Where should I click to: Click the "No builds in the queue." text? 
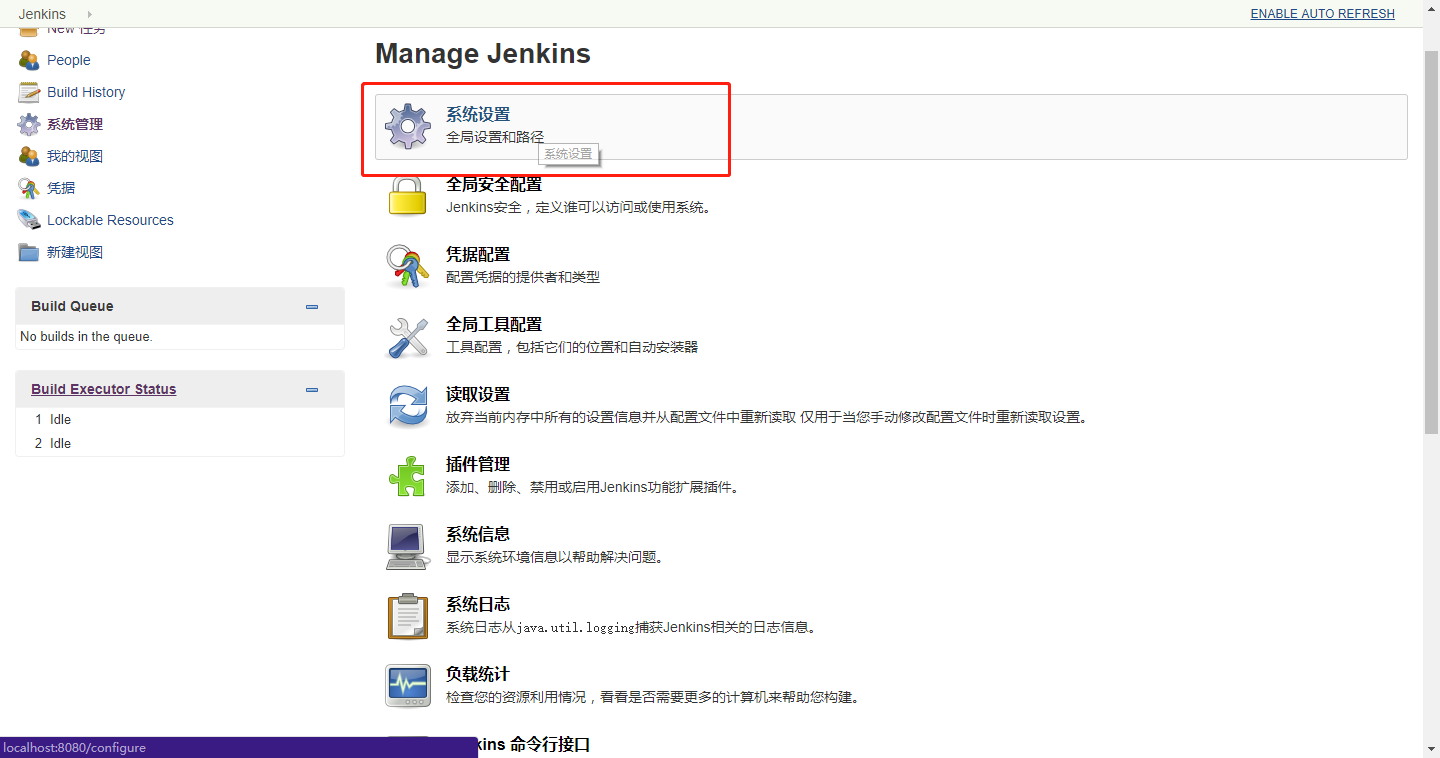86,337
